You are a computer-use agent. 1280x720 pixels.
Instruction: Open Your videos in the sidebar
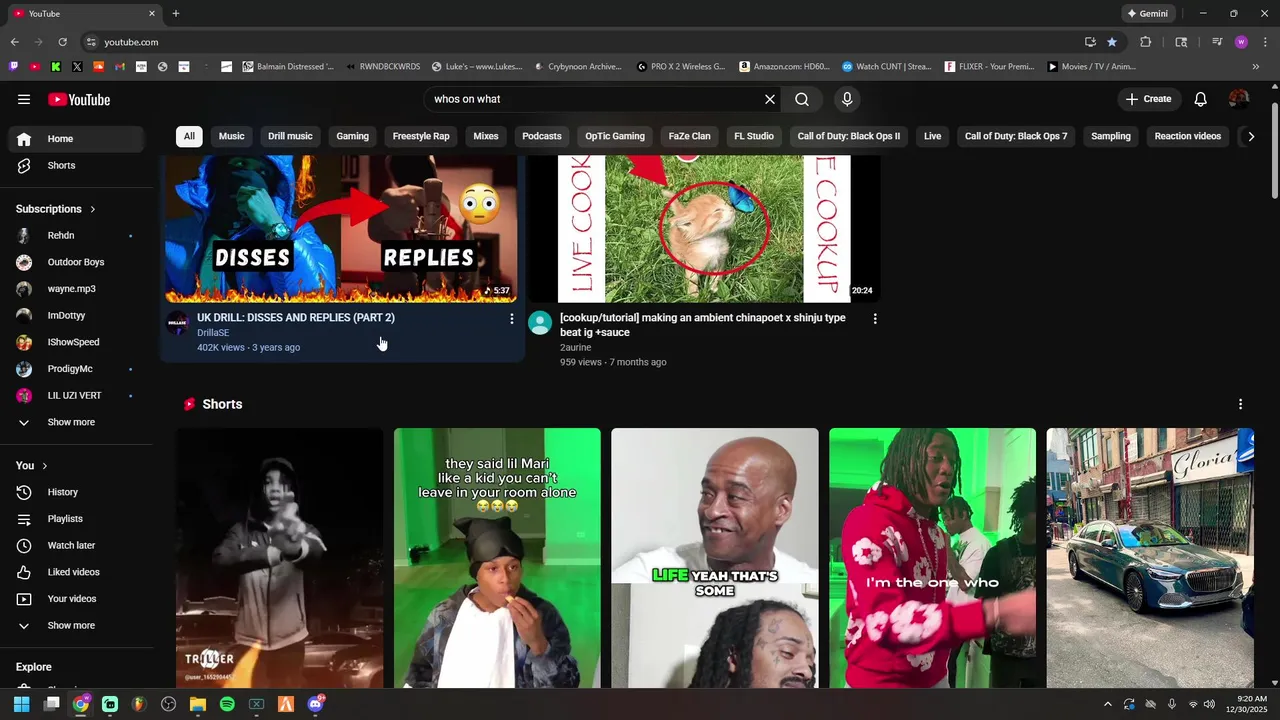[76, 599]
